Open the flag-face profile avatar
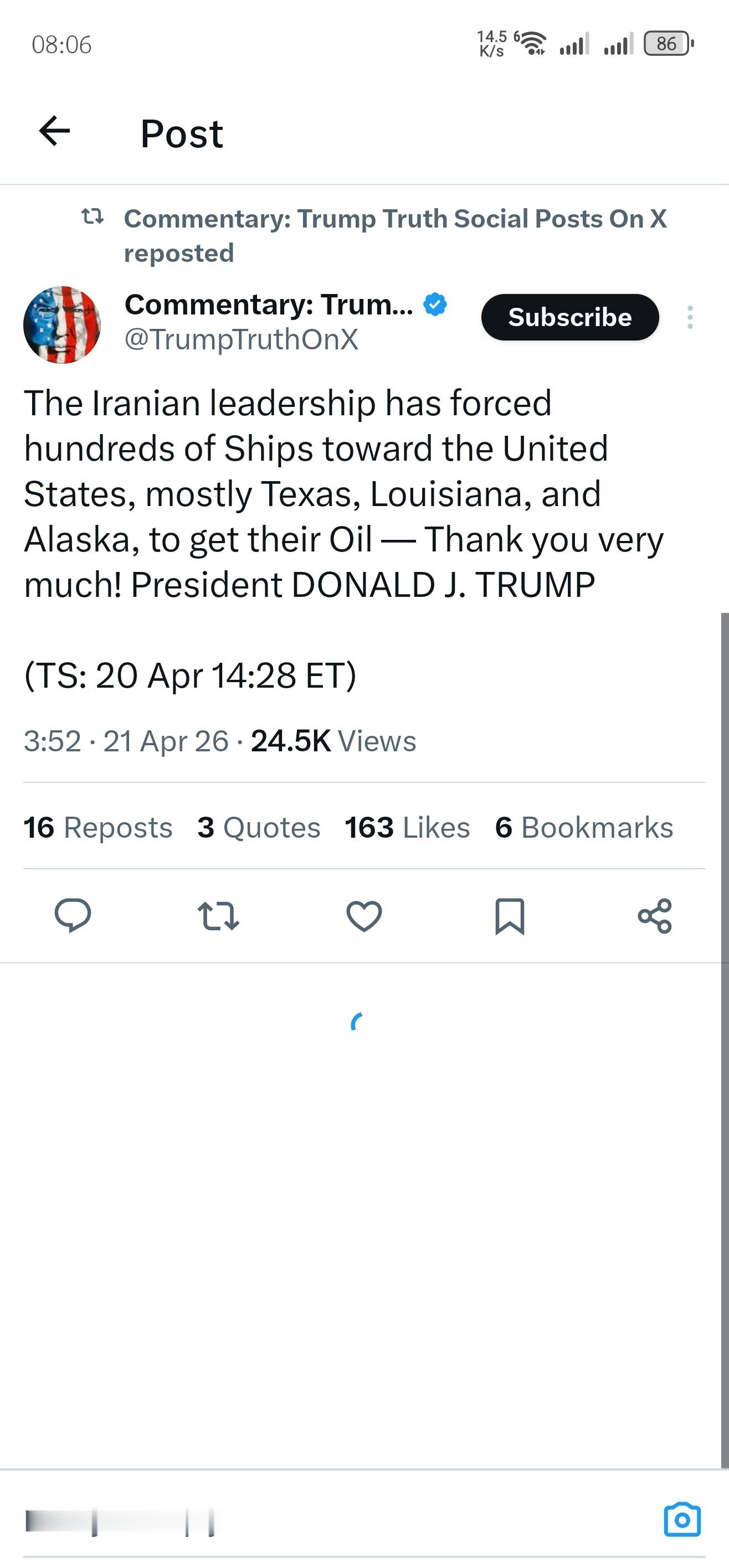 pos(61,324)
